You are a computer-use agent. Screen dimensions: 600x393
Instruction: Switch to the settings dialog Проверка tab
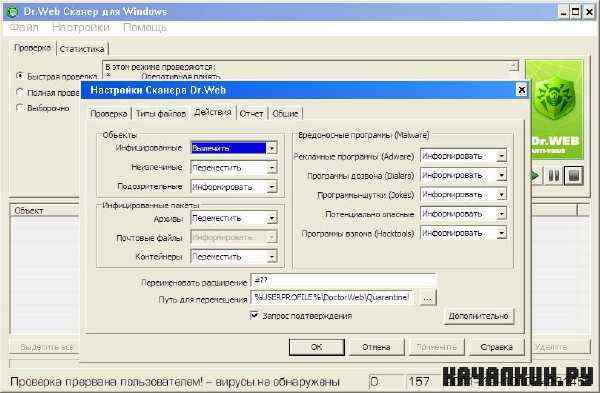point(109,114)
